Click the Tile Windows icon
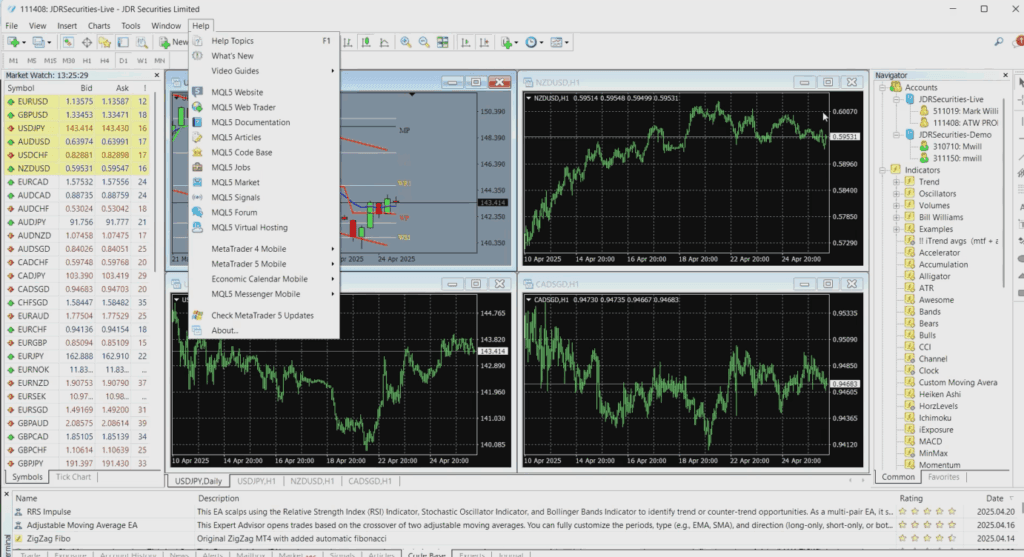The height and width of the screenshot is (557, 1024). (x=443, y=42)
